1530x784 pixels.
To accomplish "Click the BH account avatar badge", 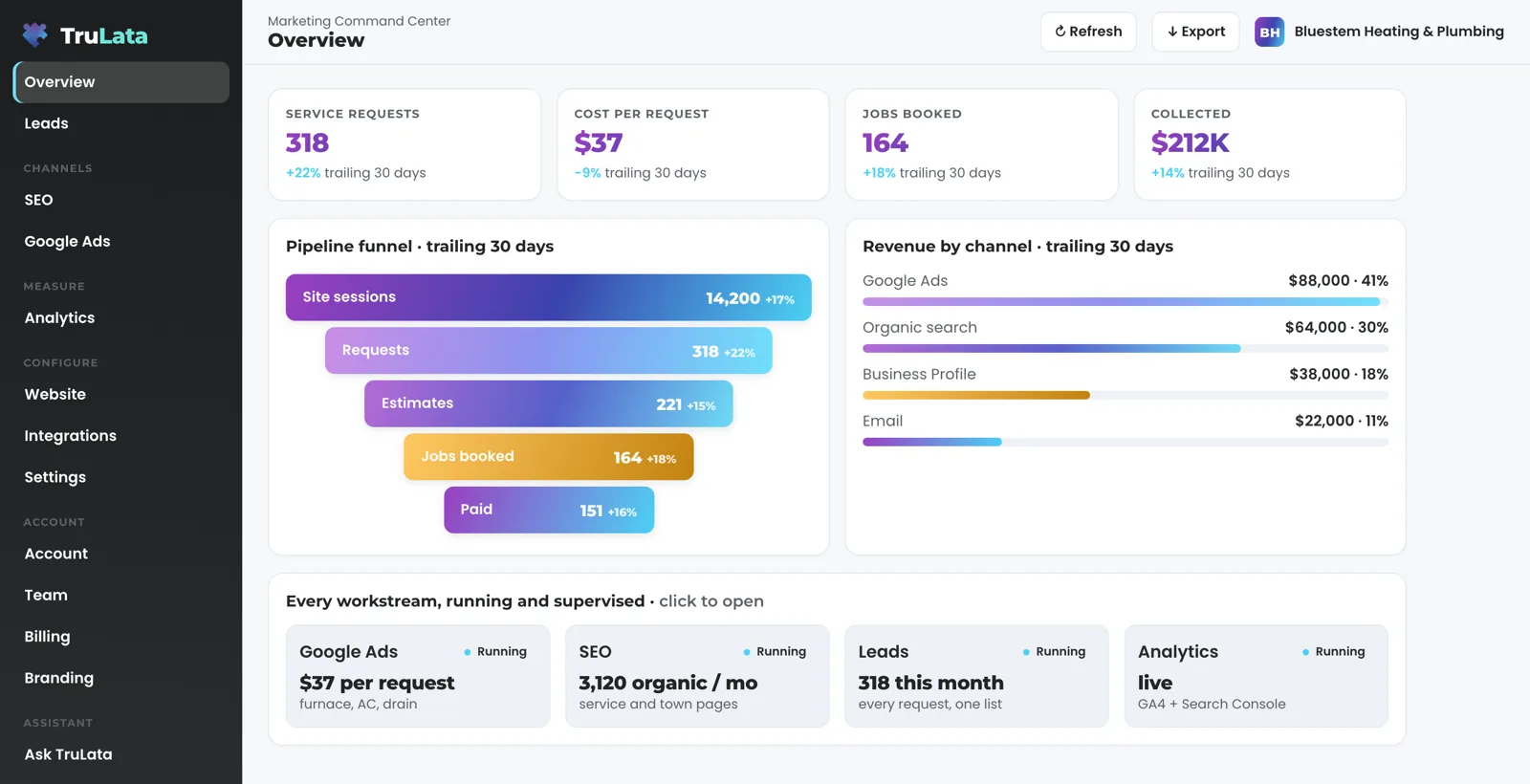I will [1269, 32].
